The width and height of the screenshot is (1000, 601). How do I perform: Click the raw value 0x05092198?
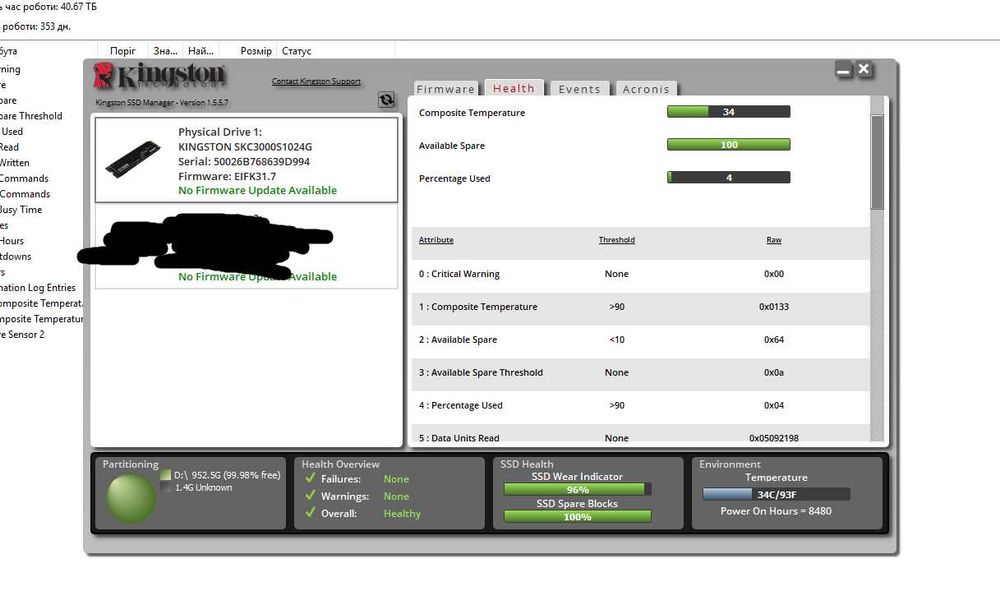pos(774,438)
